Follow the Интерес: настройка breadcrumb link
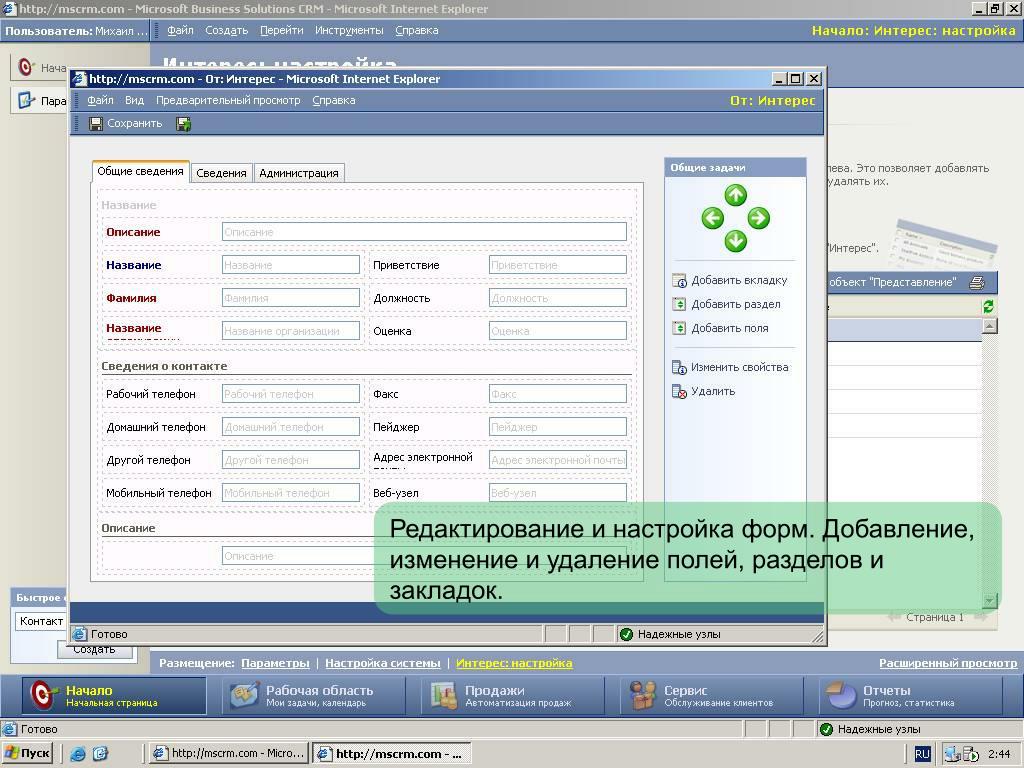1024x768 pixels. pyautogui.click(x=514, y=663)
